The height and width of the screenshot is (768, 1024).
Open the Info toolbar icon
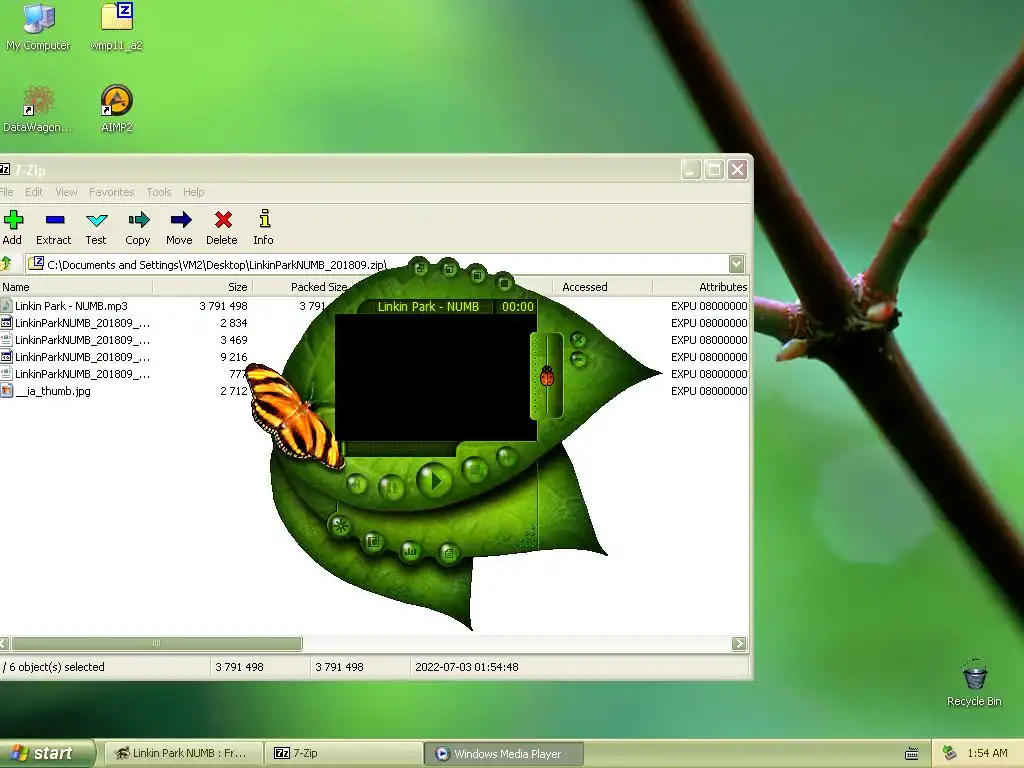click(264, 219)
